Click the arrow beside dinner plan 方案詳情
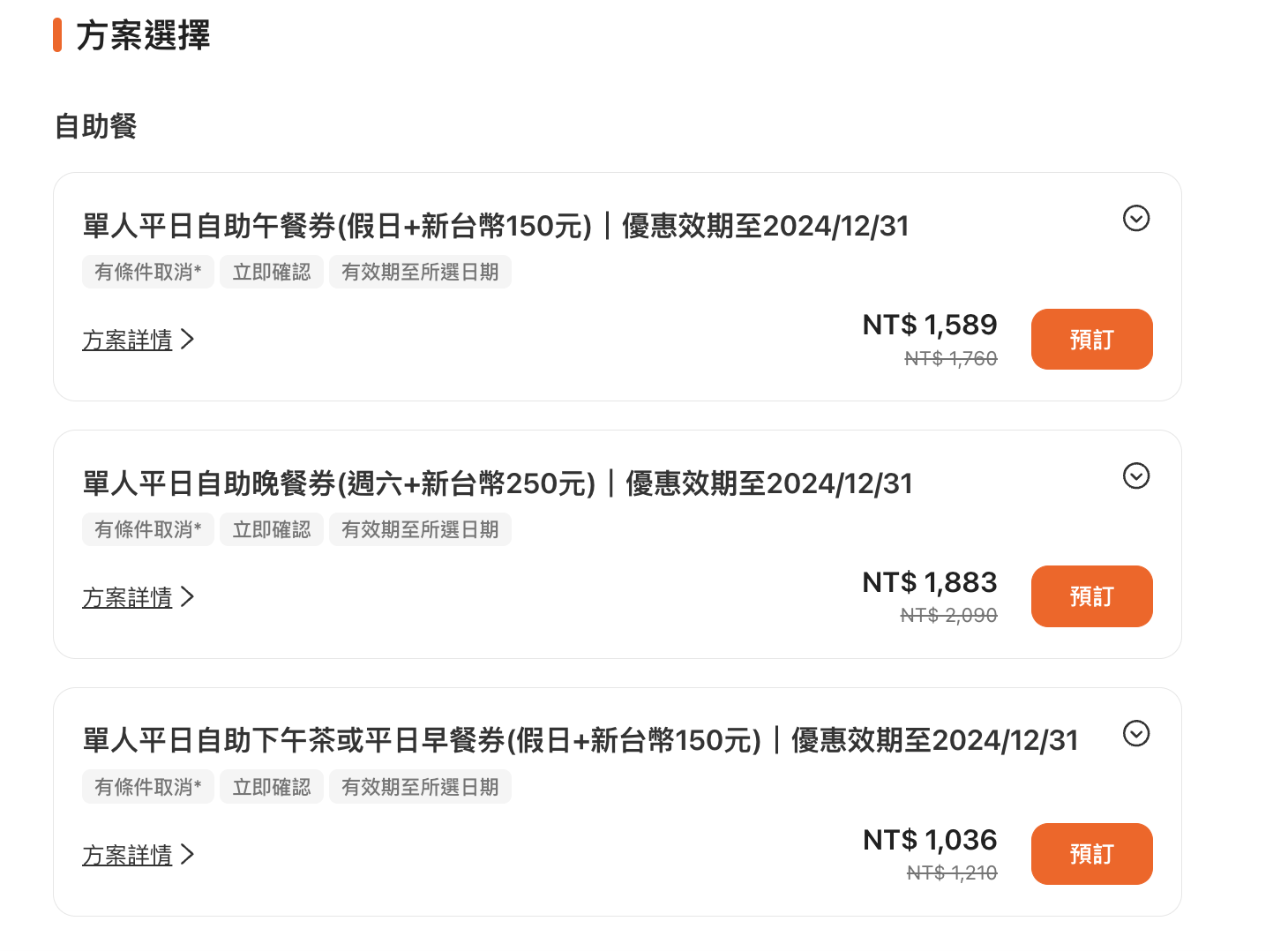This screenshot has height=951, width=1288. click(x=187, y=597)
